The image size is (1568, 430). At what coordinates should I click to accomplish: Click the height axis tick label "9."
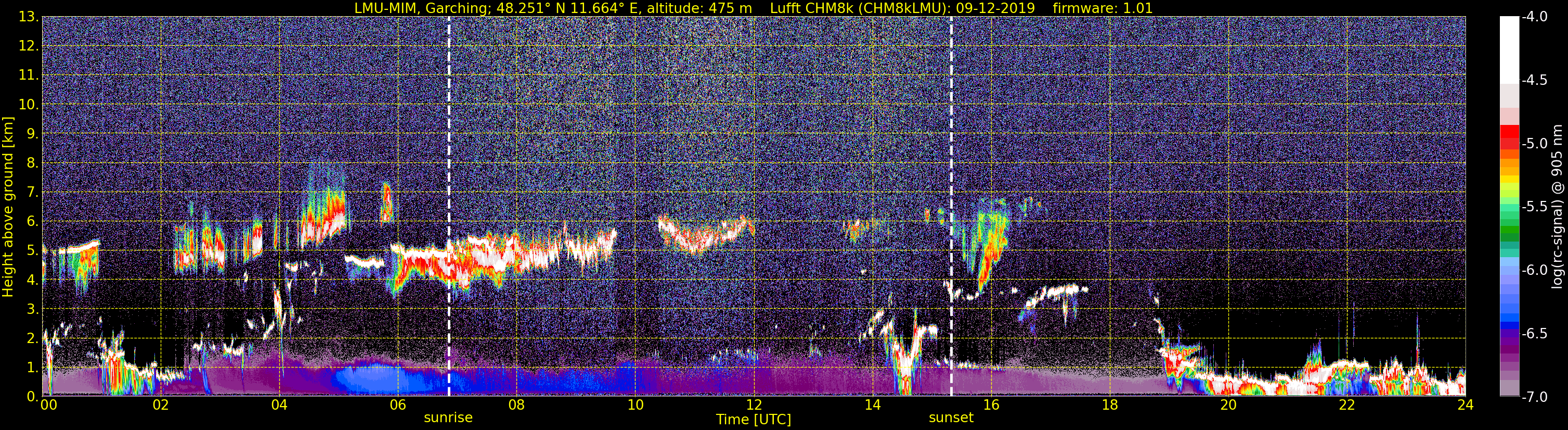[x=32, y=134]
